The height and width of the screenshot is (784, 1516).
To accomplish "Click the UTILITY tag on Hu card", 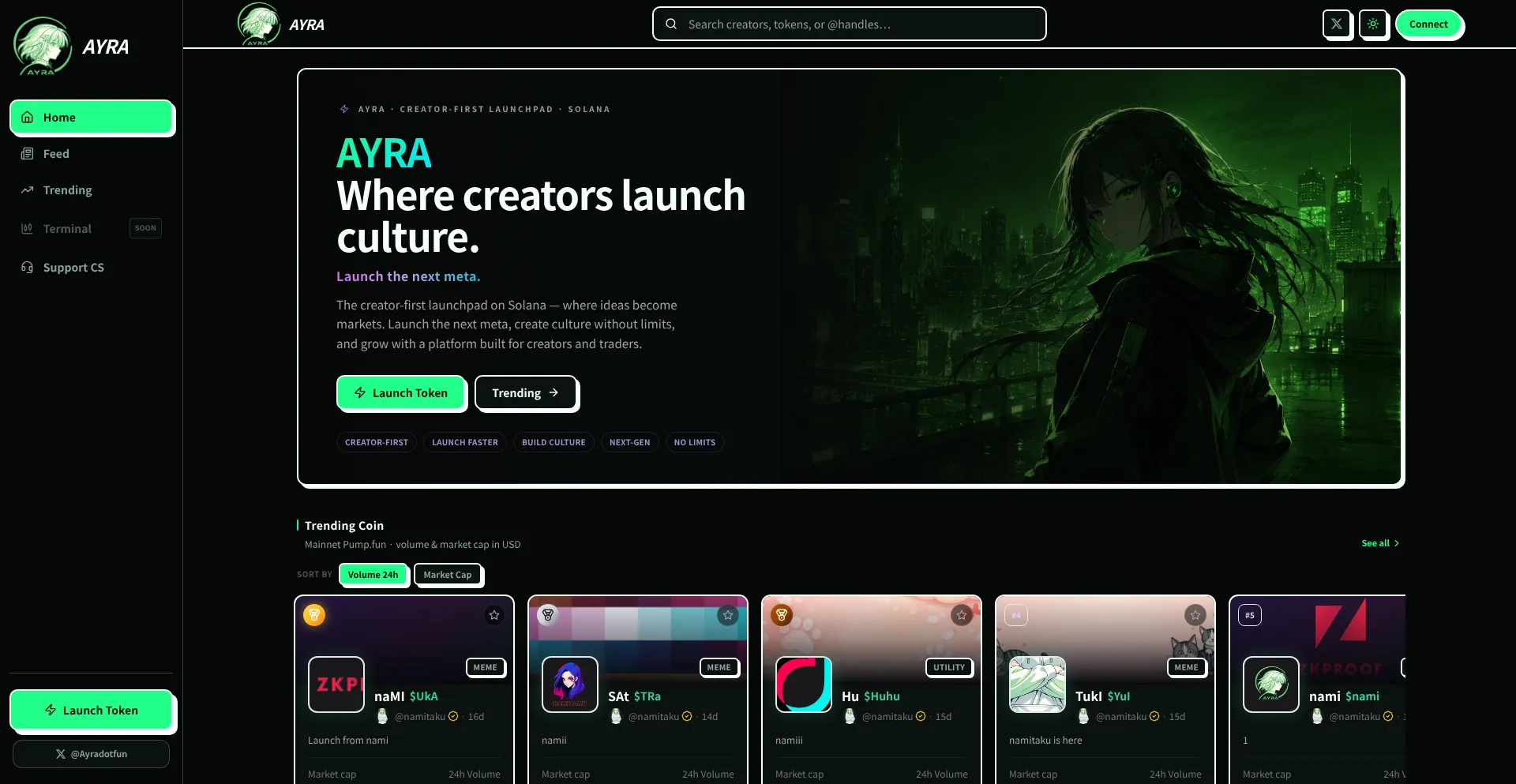I will [949, 667].
